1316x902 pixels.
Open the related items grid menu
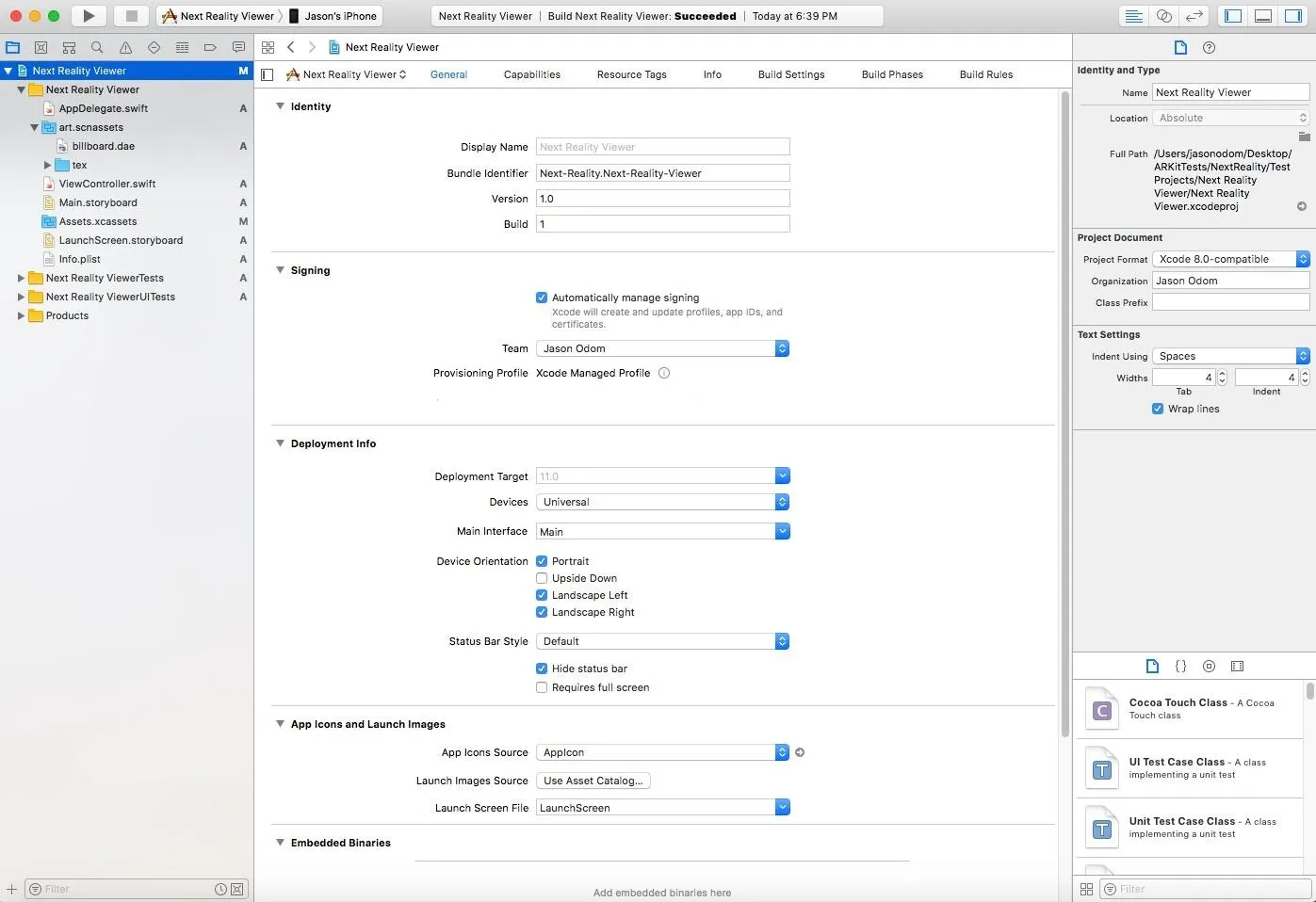[x=268, y=47]
